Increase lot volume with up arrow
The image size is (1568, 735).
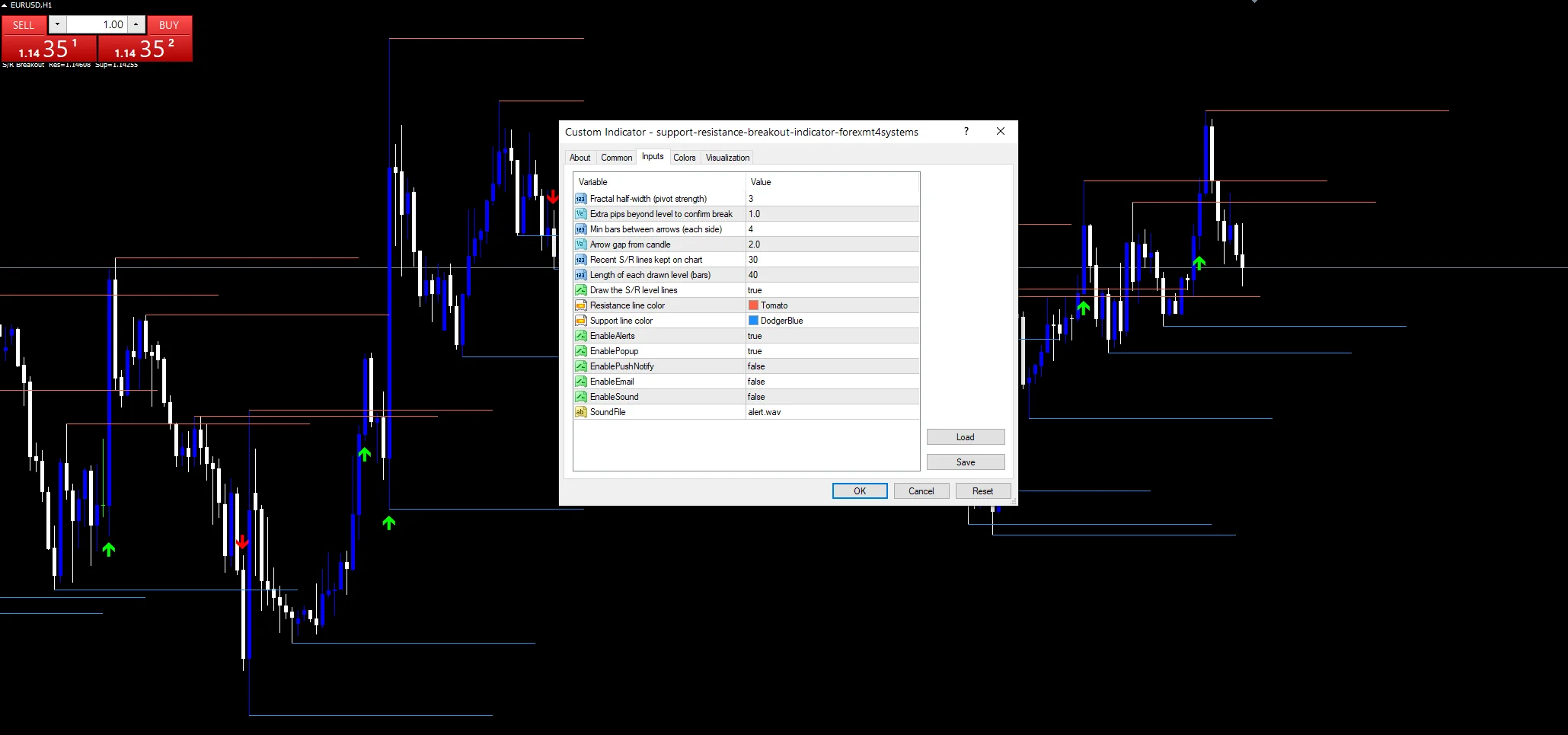click(136, 24)
